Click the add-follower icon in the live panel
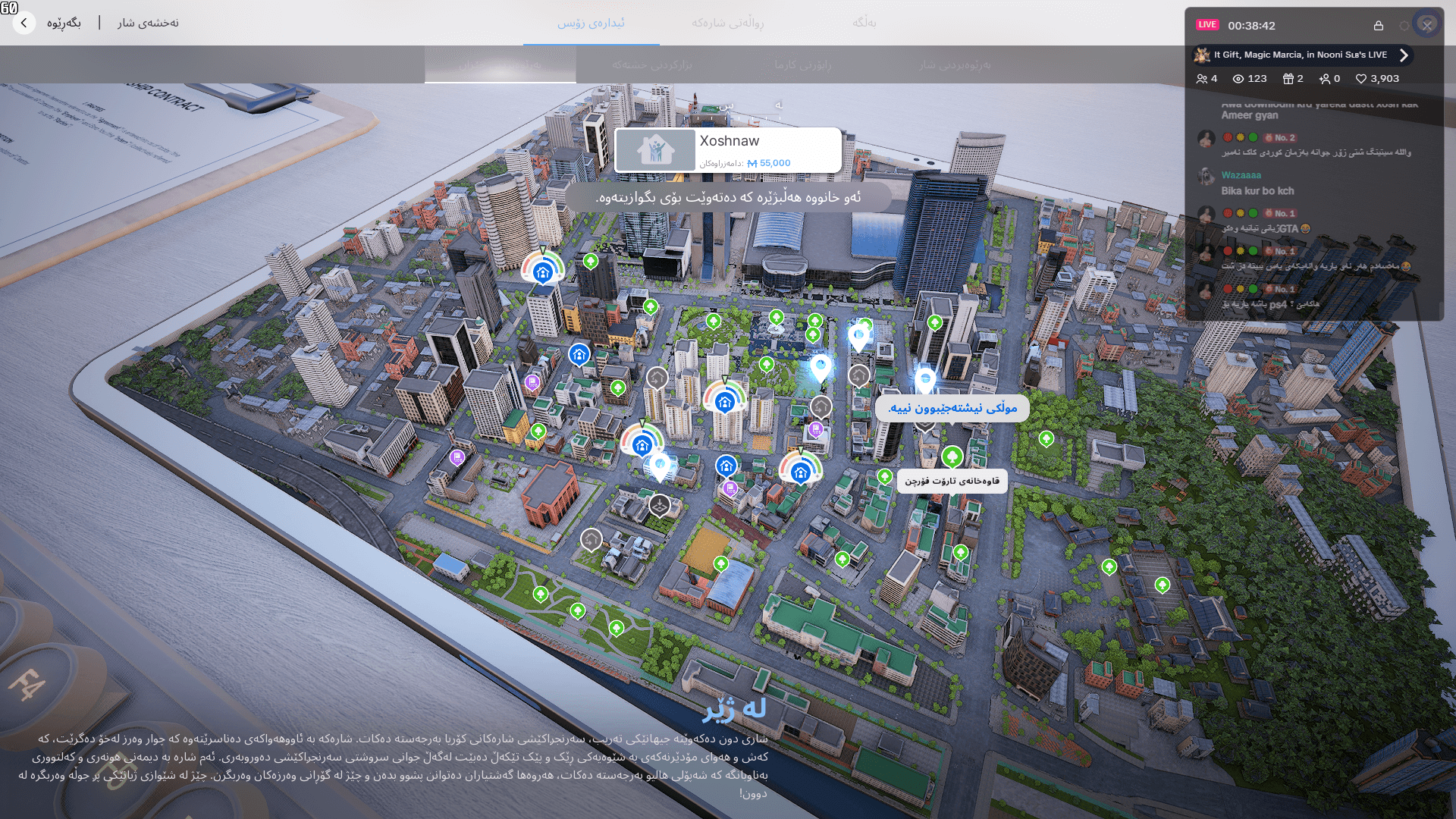 1326,78
